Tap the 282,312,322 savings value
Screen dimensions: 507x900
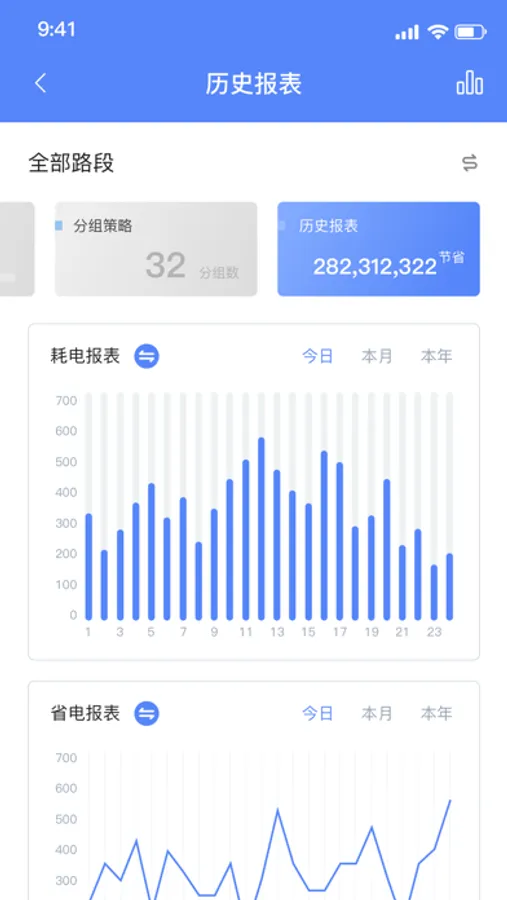click(x=375, y=266)
